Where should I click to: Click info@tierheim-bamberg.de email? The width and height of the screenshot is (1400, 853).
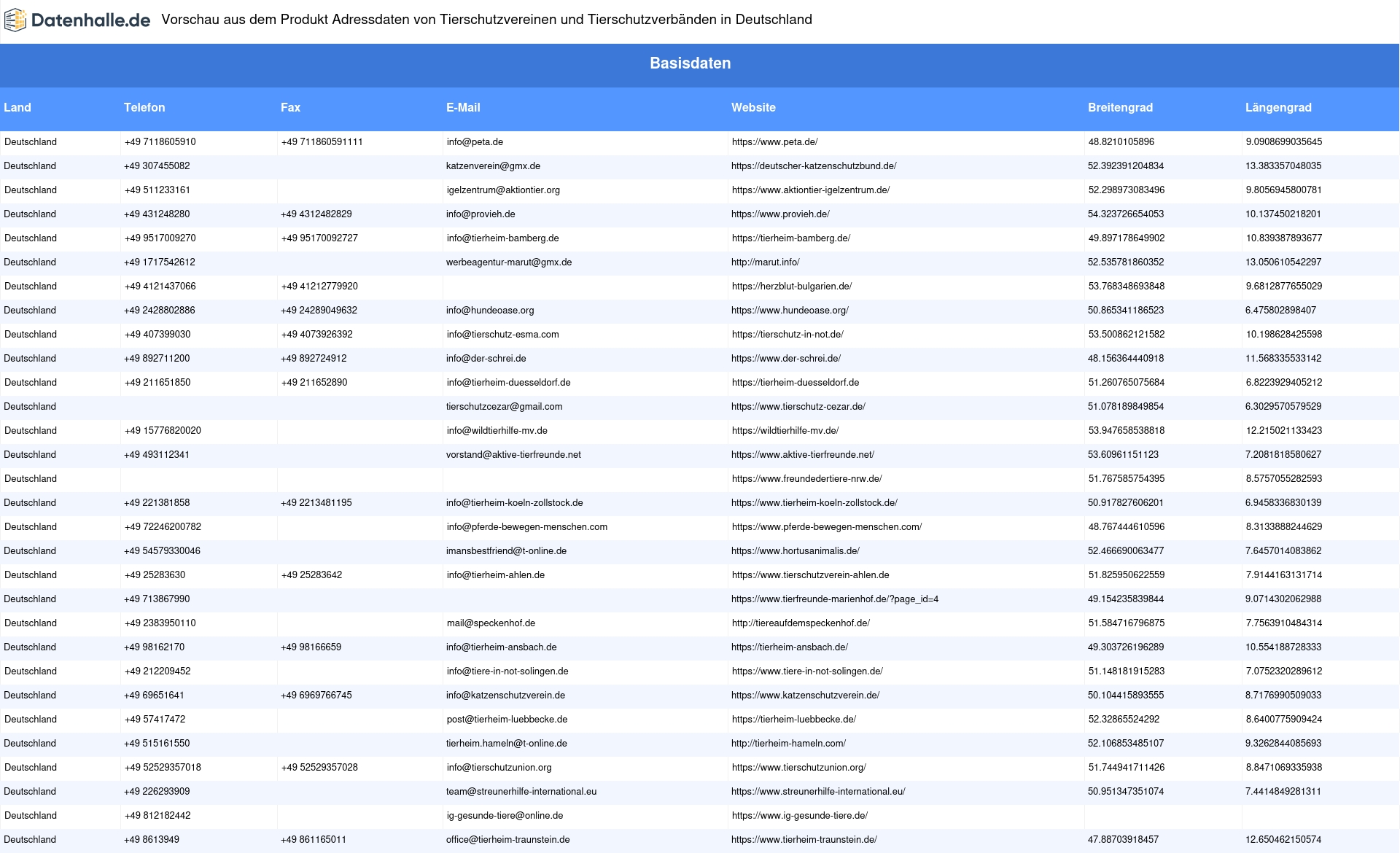click(x=502, y=238)
